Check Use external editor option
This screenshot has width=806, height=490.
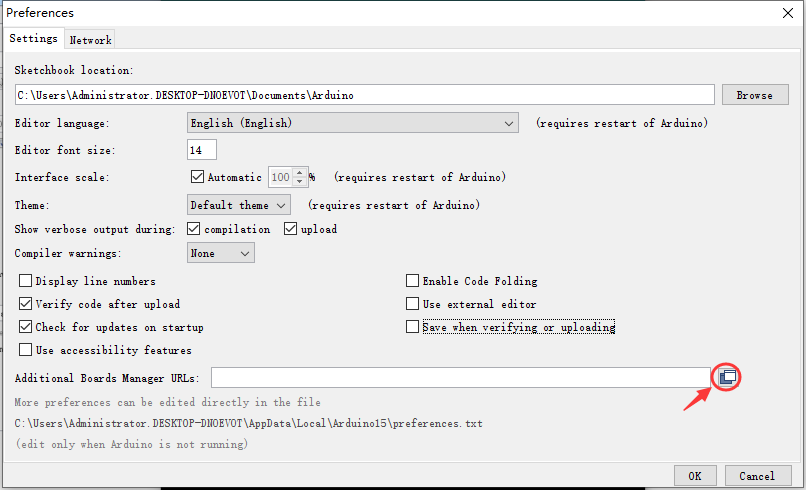pyautogui.click(x=412, y=304)
